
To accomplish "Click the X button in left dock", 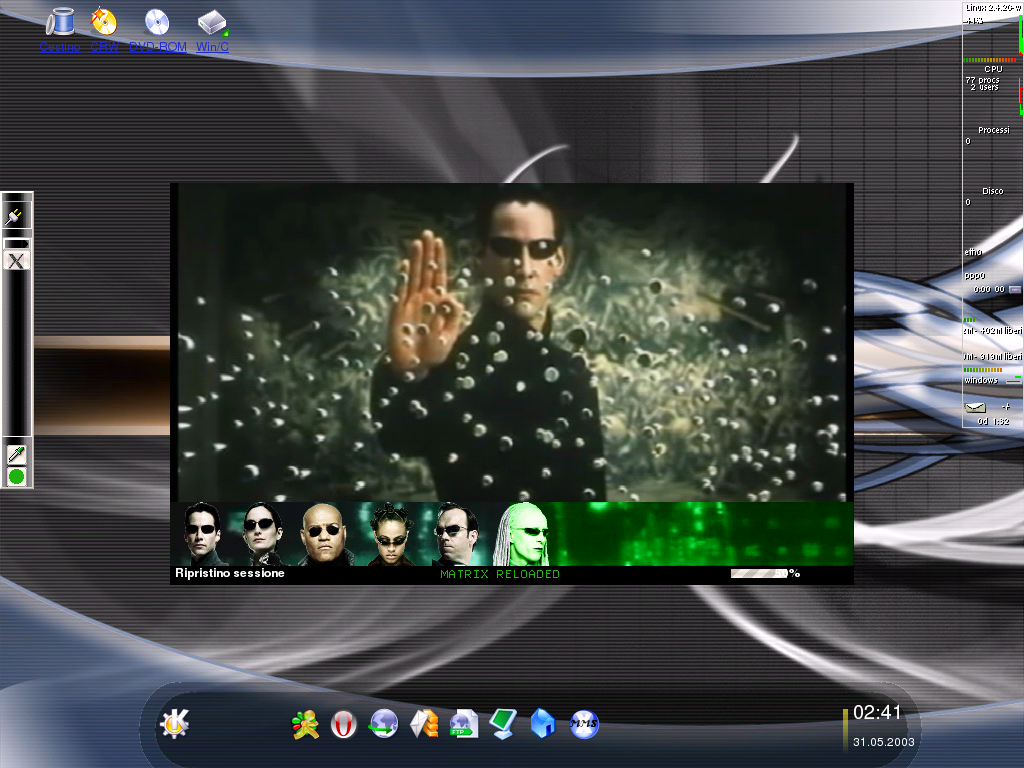I will (x=16, y=261).
